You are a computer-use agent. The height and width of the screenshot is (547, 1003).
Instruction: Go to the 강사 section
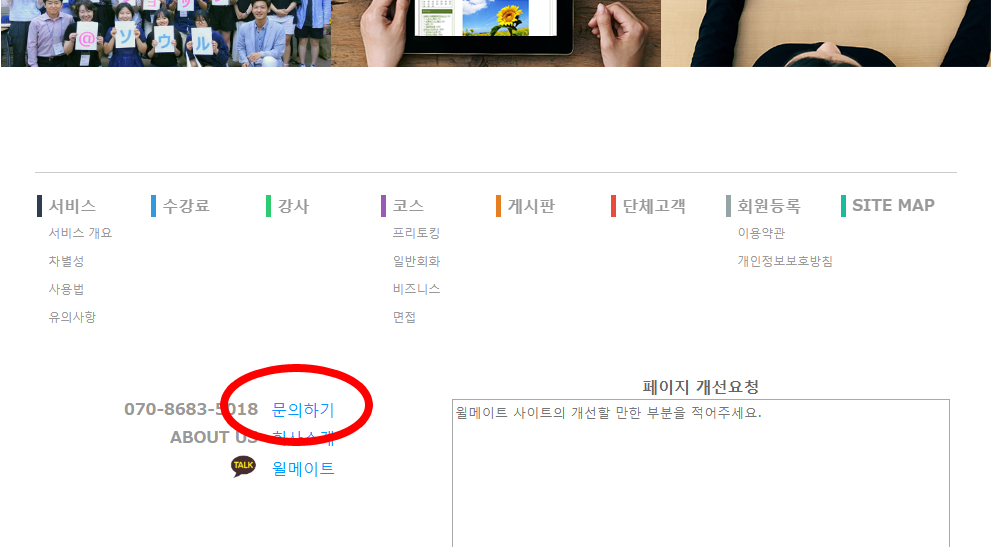point(294,206)
